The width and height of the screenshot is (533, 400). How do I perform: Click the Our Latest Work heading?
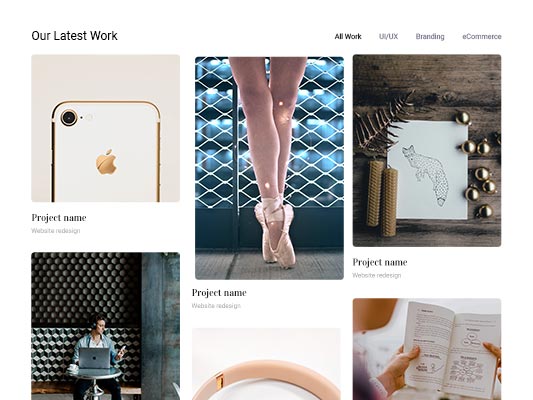coord(74,36)
